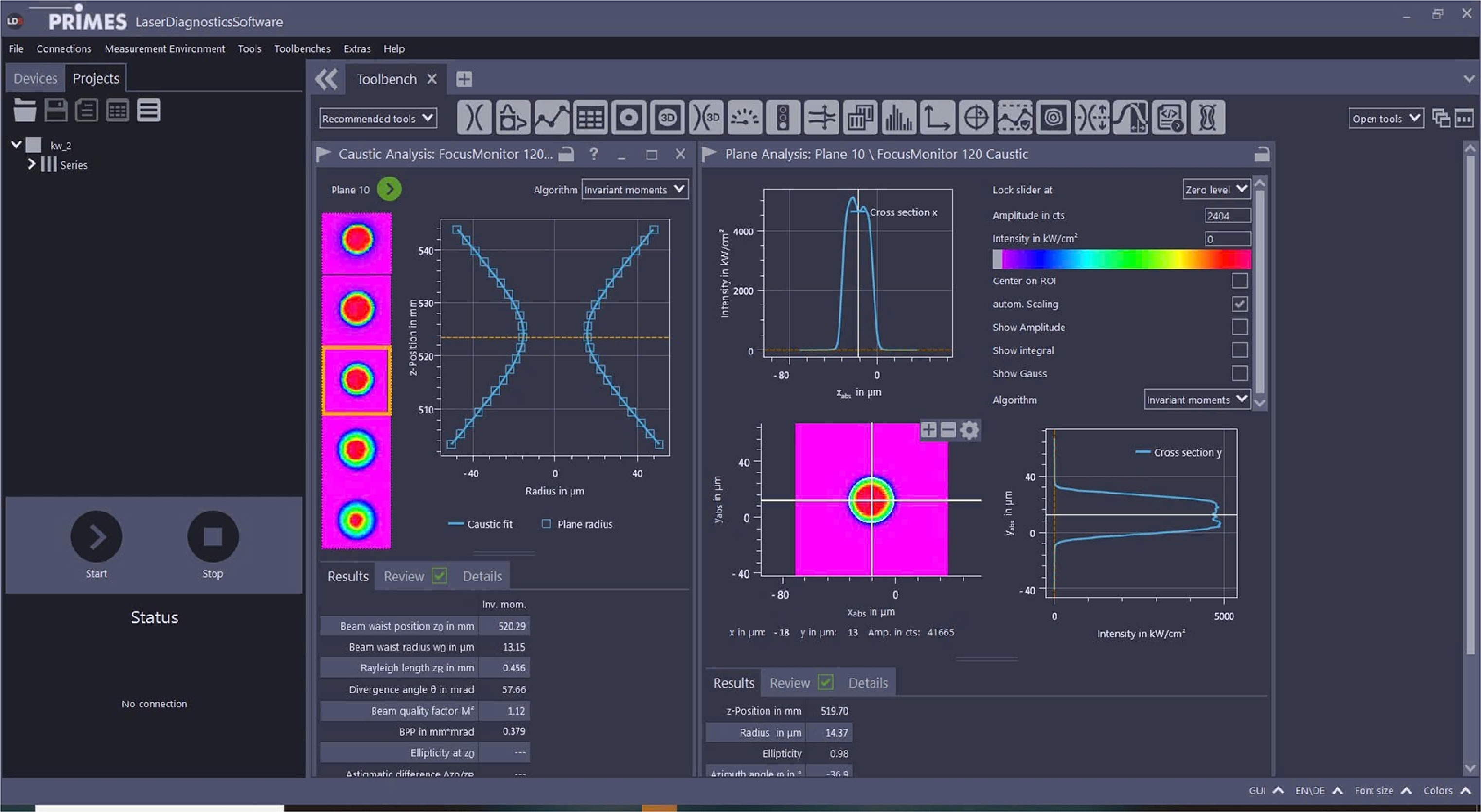
Task: Open the traffic light evaluation tool
Action: [x=783, y=118]
